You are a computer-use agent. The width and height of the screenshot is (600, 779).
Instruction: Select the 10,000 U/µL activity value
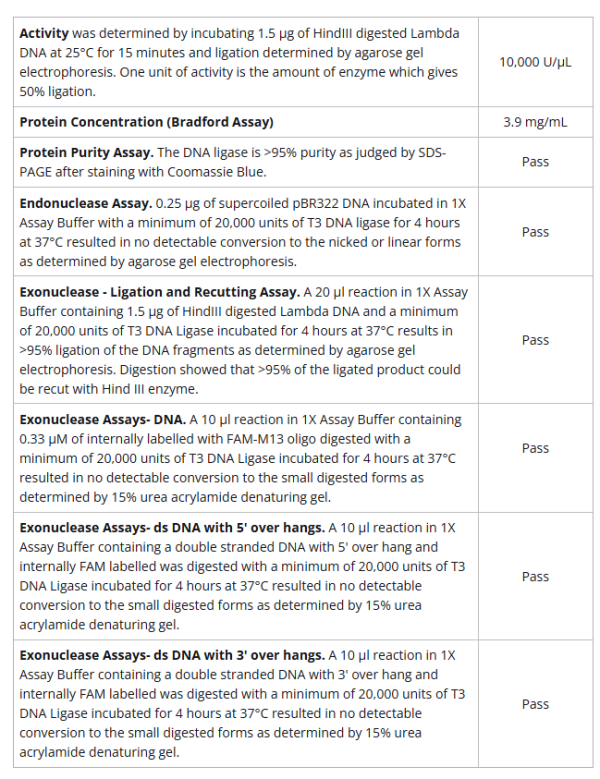click(535, 62)
